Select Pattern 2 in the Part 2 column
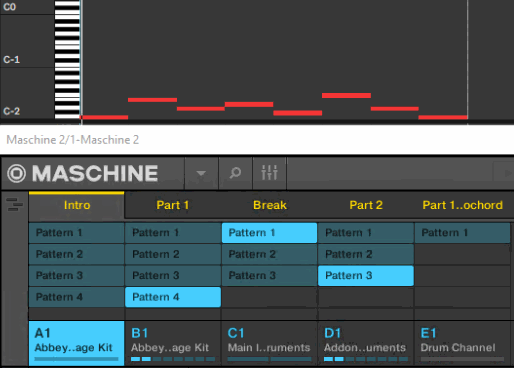Image resolution: width=514 pixels, height=368 pixels. point(366,254)
